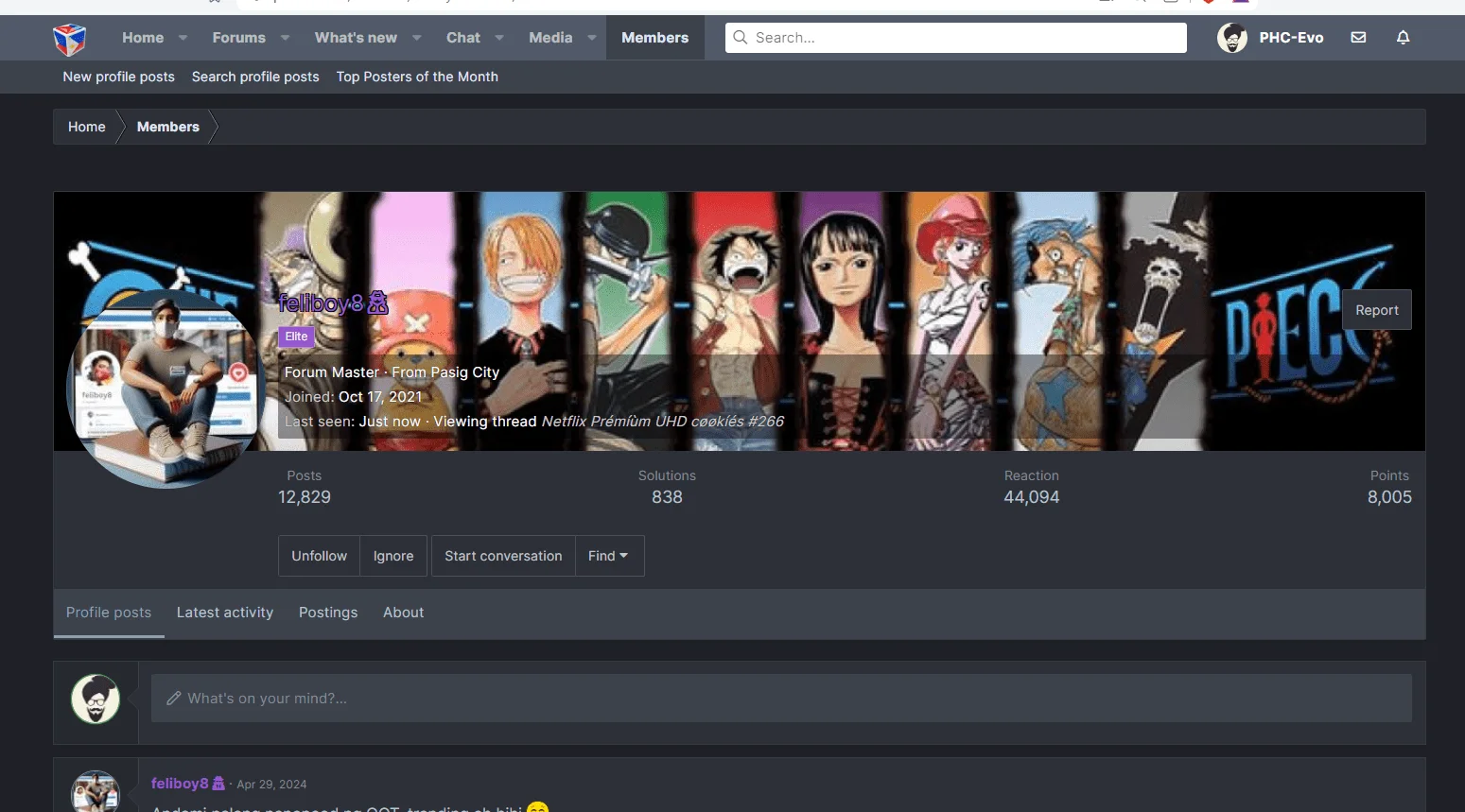This screenshot has height=812, width=1465.
Task: Click Start conversation button
Action: click(x=503, y=556)
